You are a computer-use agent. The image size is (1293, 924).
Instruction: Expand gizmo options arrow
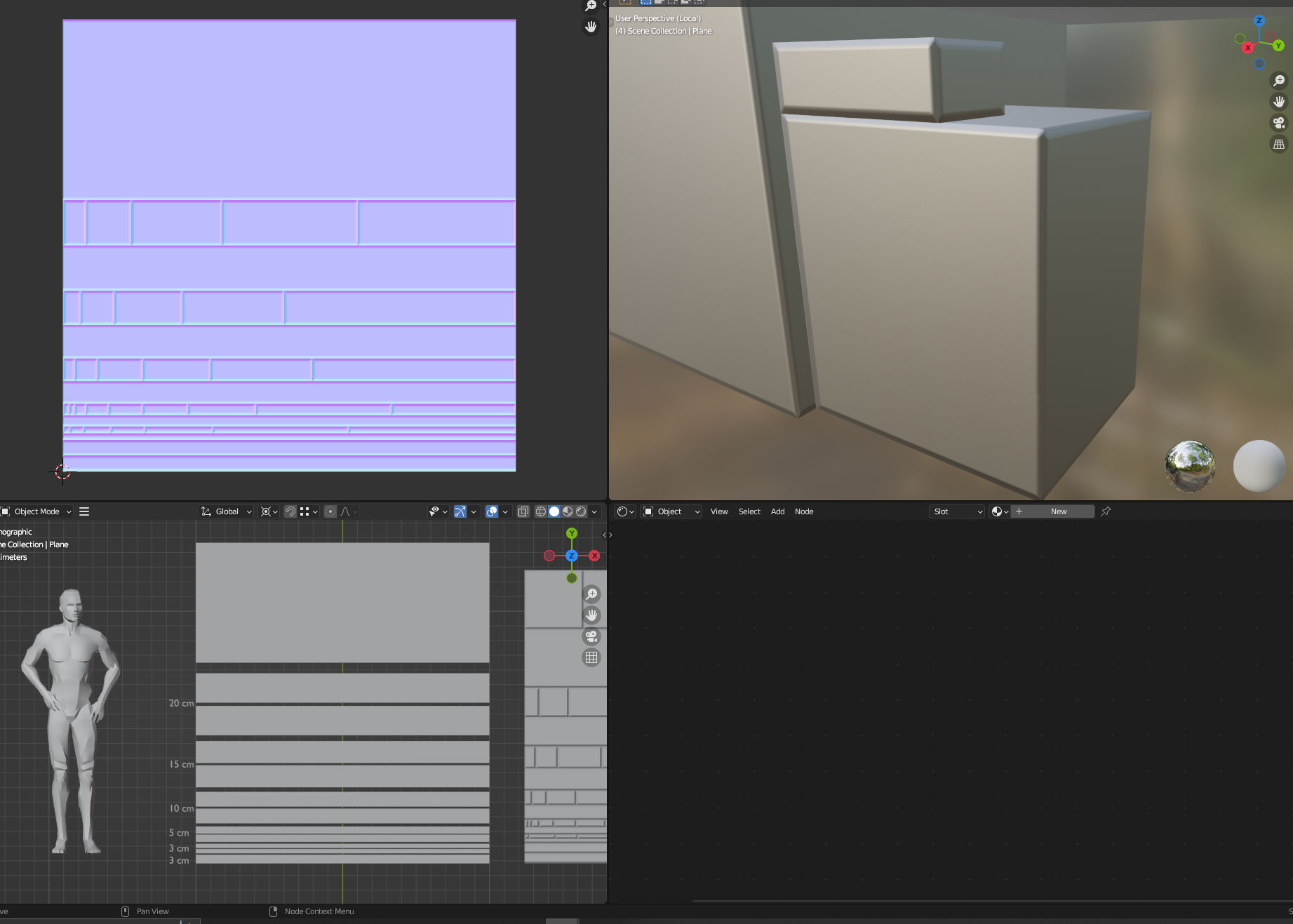(x=474, y=511)
